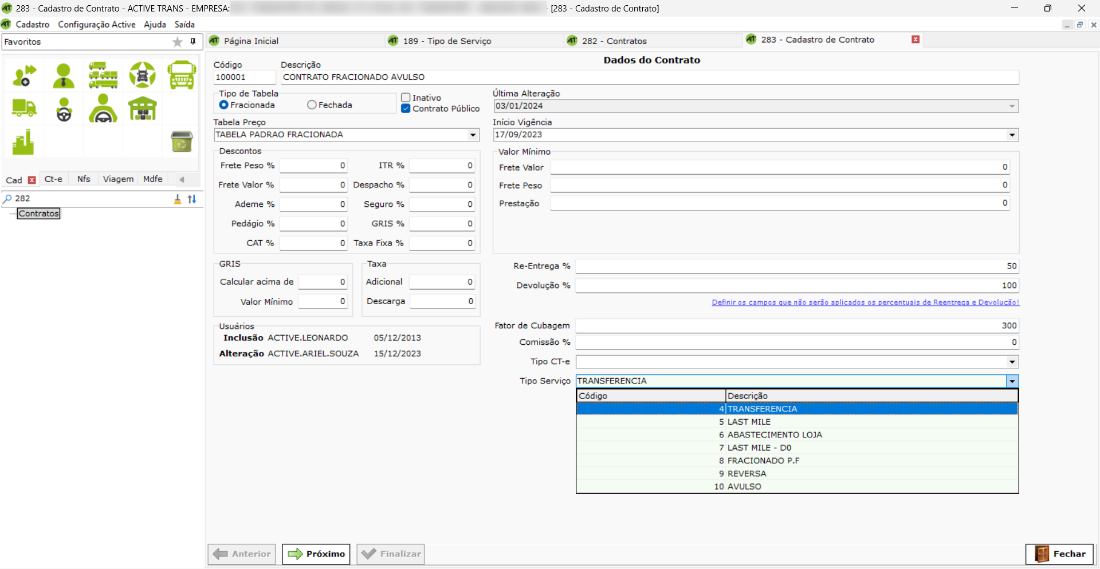Click the Descrição column header in dropdown list
This screenshot has width=1100, height=569.
coord(871,396)
